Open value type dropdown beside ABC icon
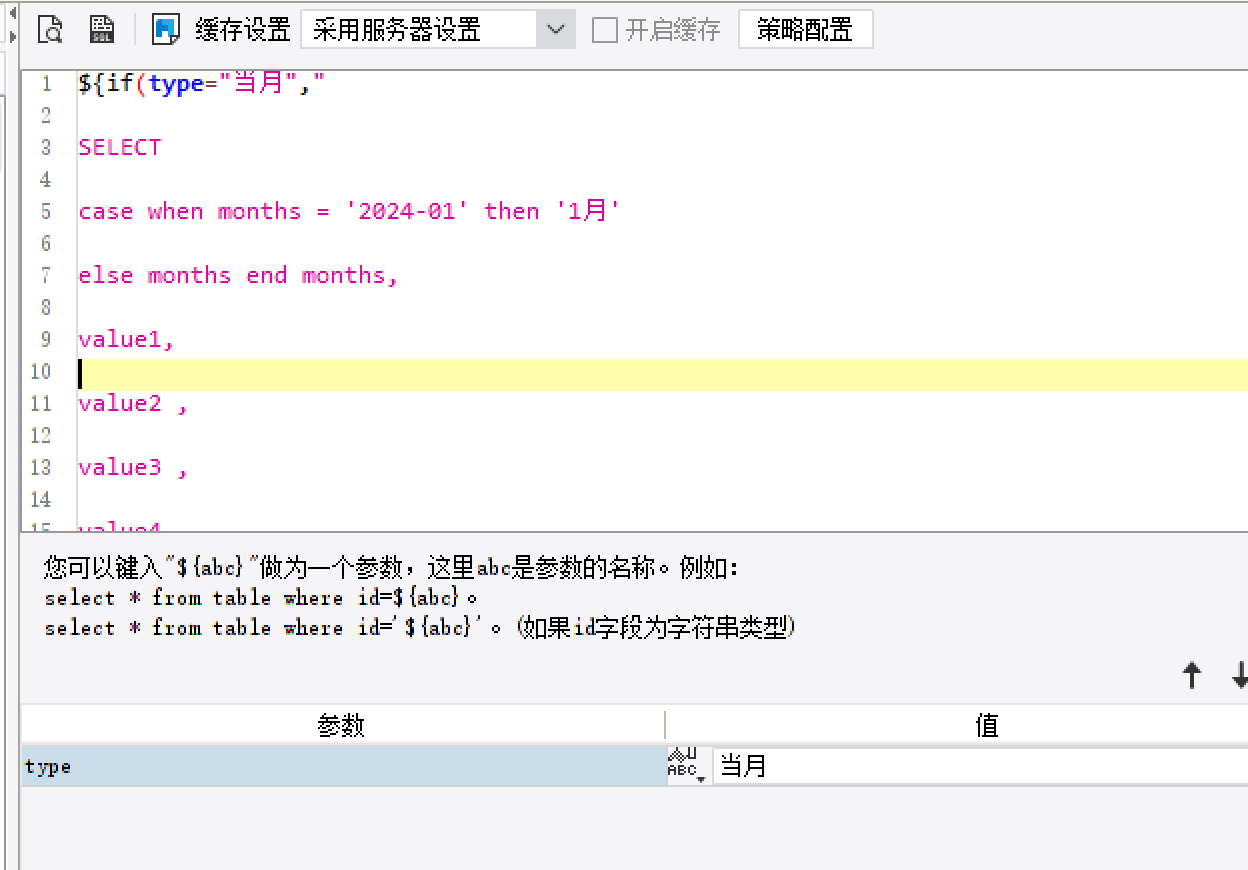 (701, 777)
